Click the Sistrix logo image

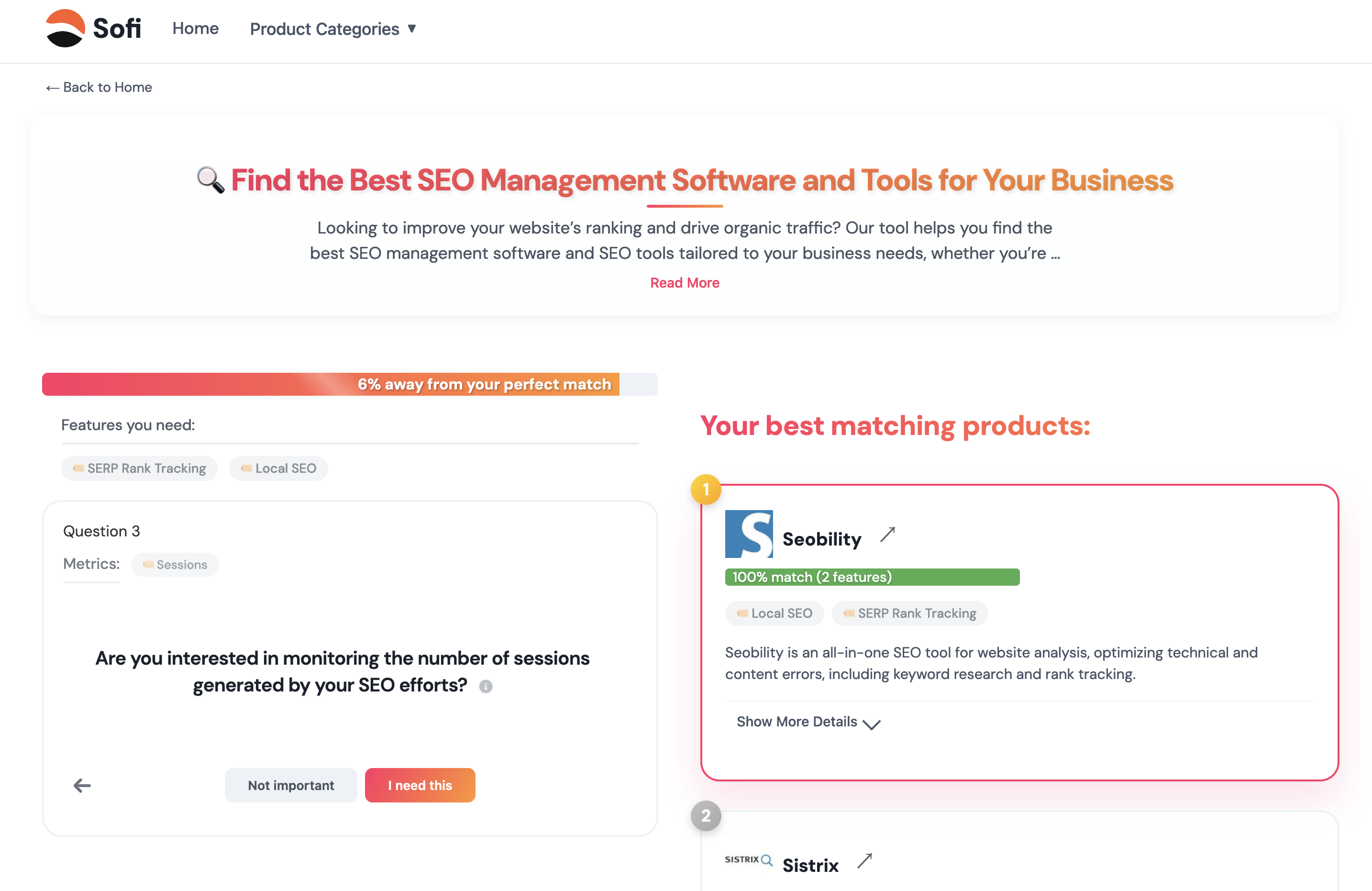[x=748, y=860]
